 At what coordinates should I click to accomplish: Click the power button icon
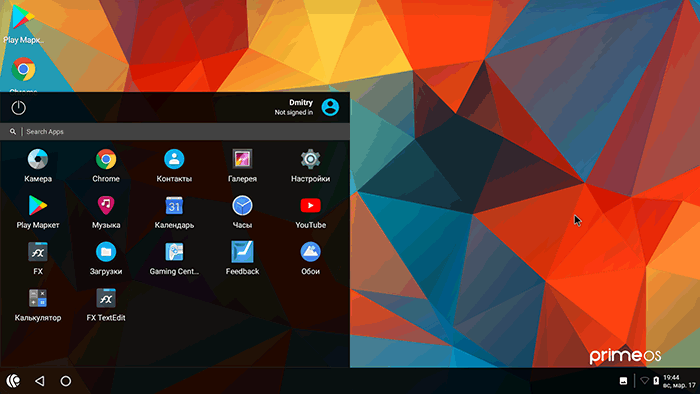click(x=18, y=108)
